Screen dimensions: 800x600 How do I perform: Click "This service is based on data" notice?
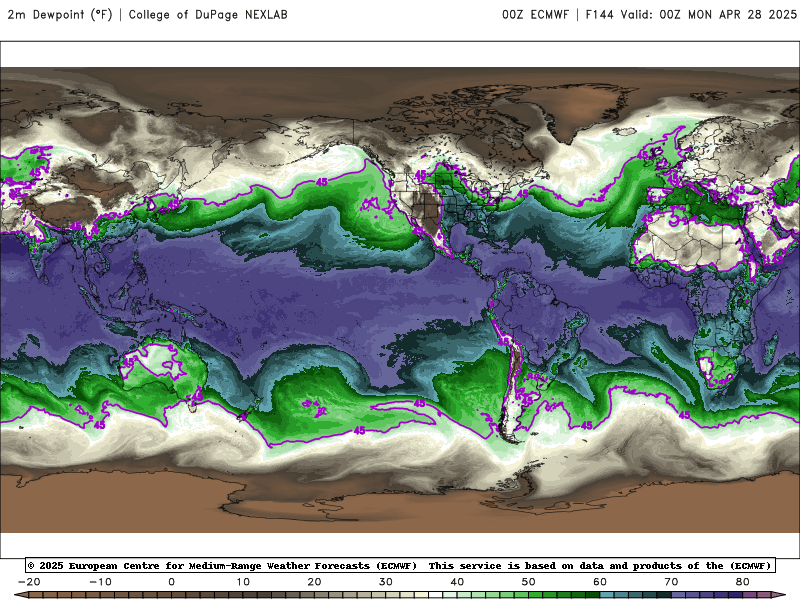(517, 566)
